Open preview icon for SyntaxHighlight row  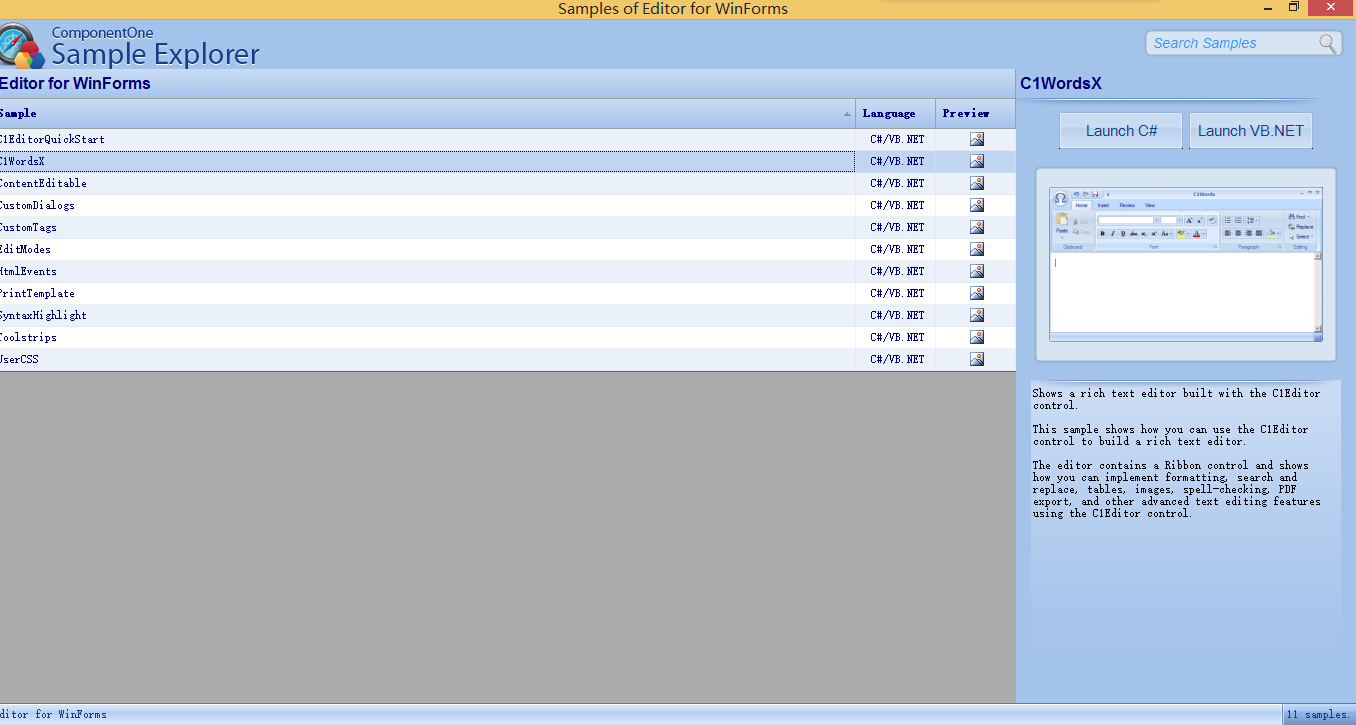point(976,315)
